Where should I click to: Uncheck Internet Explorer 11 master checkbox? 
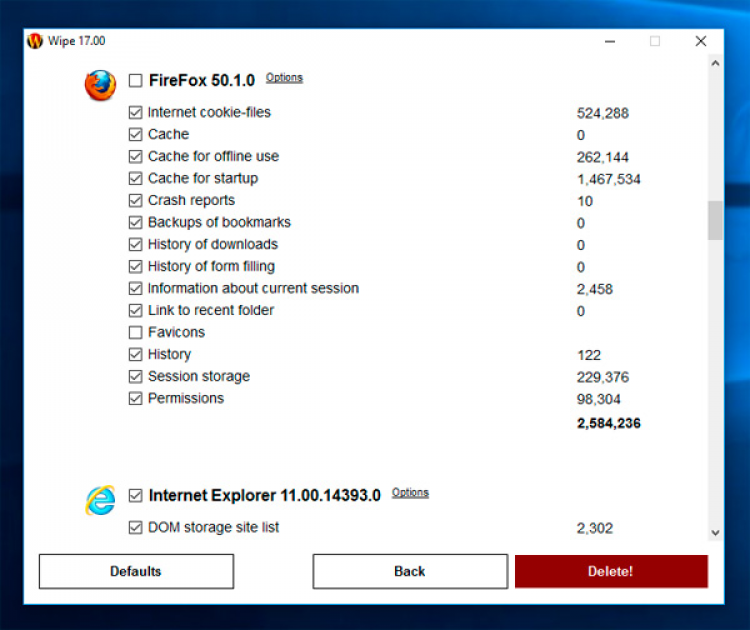tap(135, 496)
